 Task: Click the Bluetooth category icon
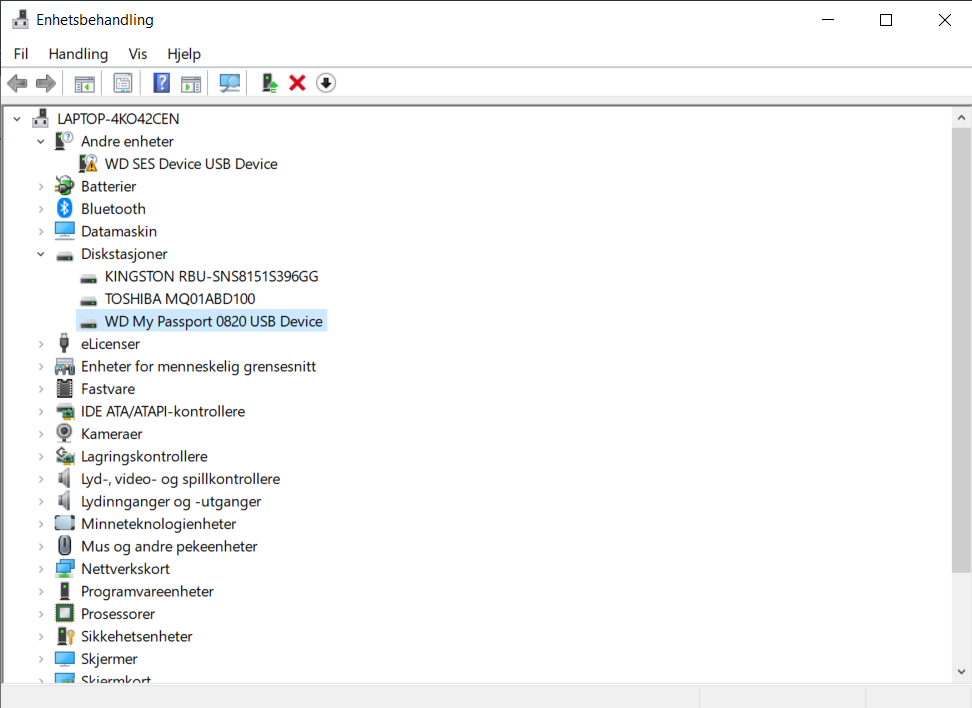coord(64,208)
